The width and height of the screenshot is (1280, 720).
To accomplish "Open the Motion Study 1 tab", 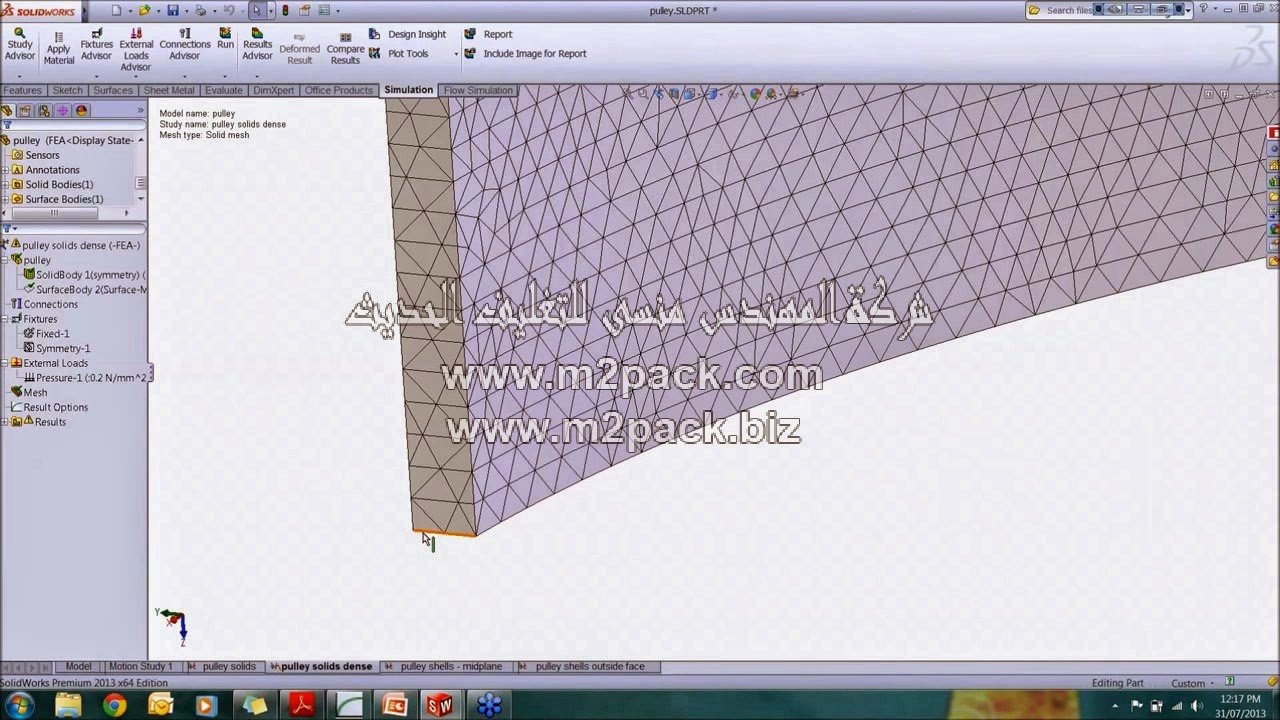I will tap(140, 666).
